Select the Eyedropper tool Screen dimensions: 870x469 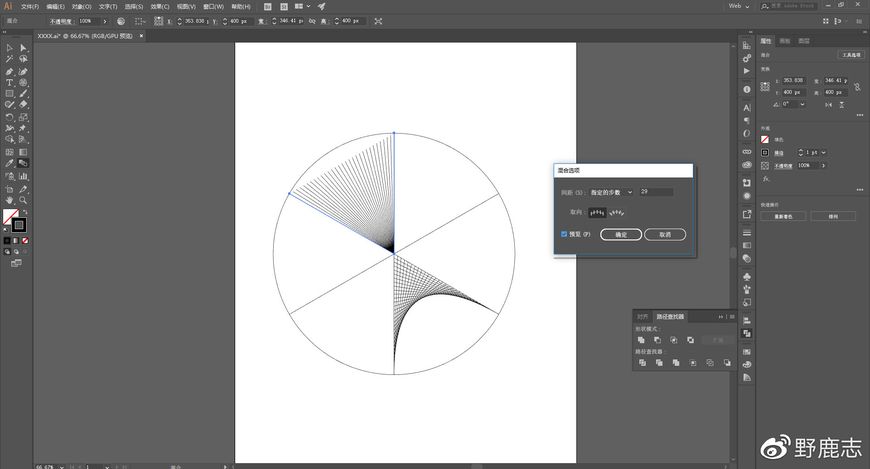9,163
